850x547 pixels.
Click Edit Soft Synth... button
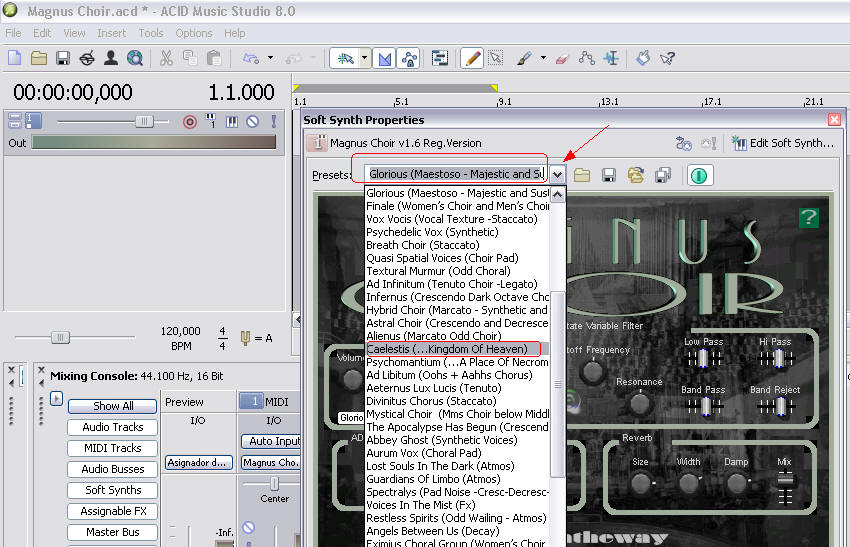click(783, 143)
